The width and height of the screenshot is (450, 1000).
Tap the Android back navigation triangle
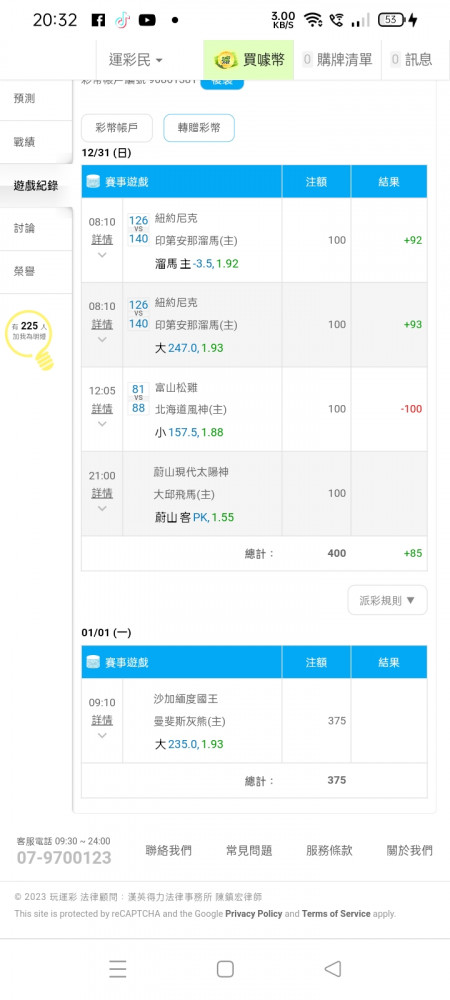[332, 969]
